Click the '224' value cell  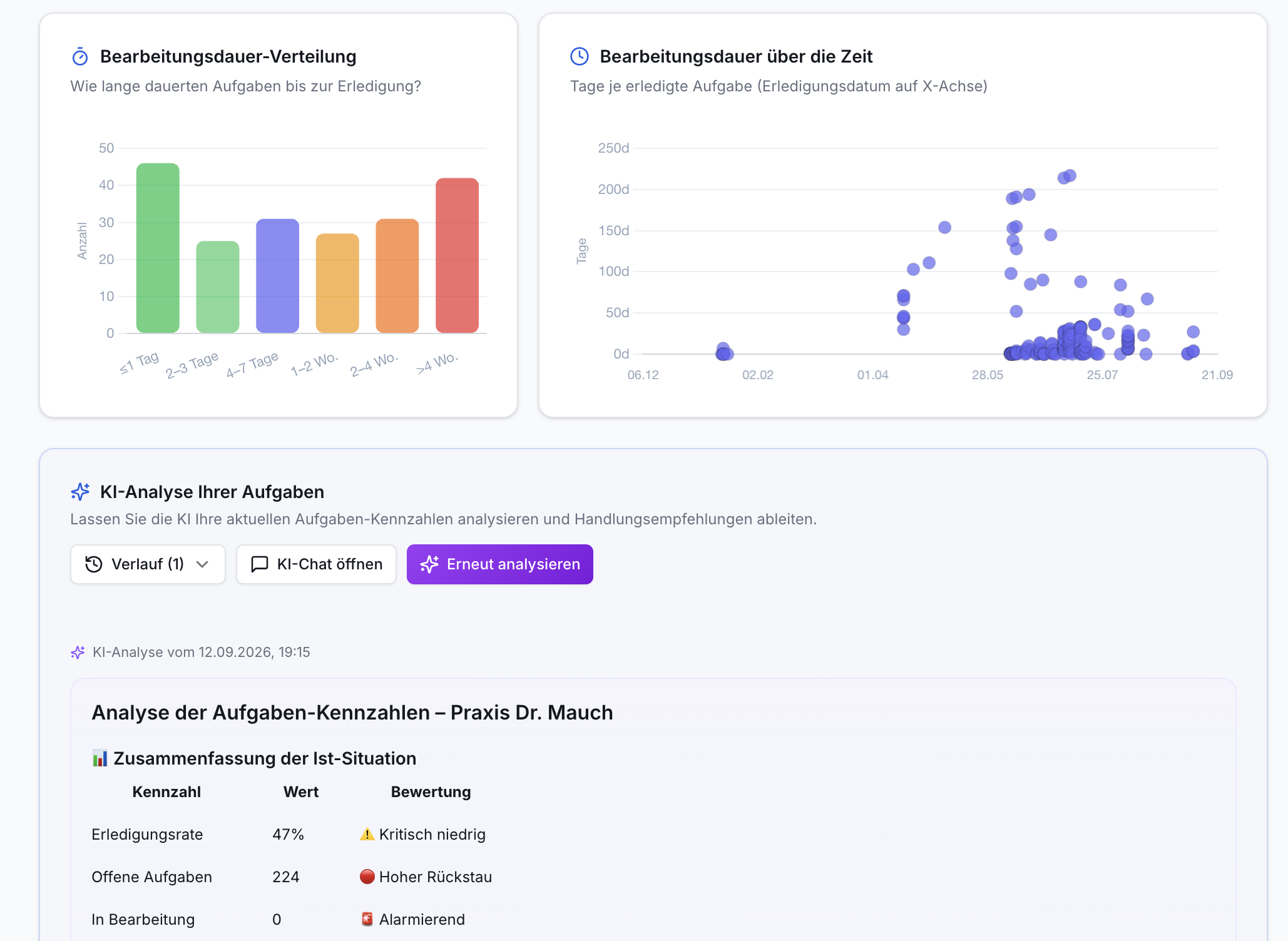click(285, 877)
